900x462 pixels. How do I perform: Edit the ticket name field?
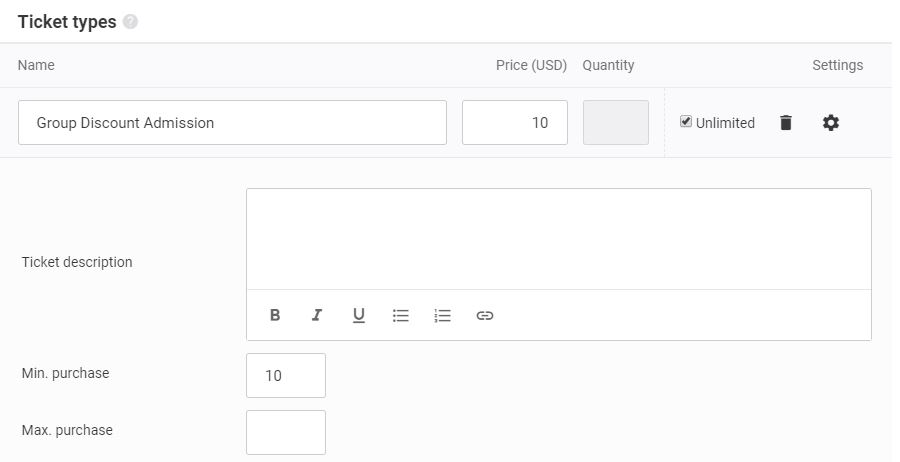tap(232, 123)
